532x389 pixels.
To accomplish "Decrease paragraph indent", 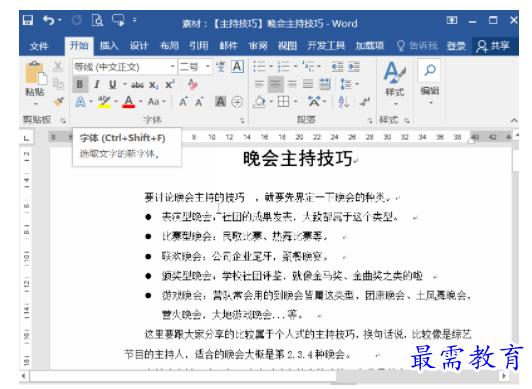I will 337,66.
